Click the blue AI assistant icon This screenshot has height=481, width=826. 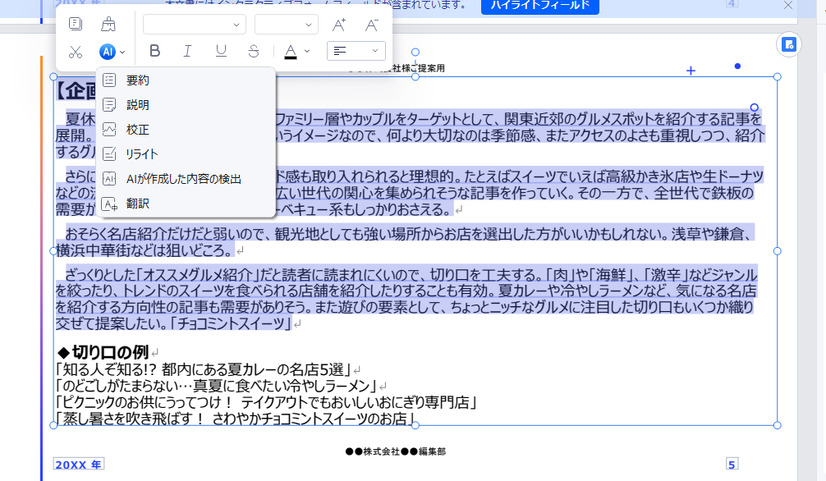[x=107, y=51]
